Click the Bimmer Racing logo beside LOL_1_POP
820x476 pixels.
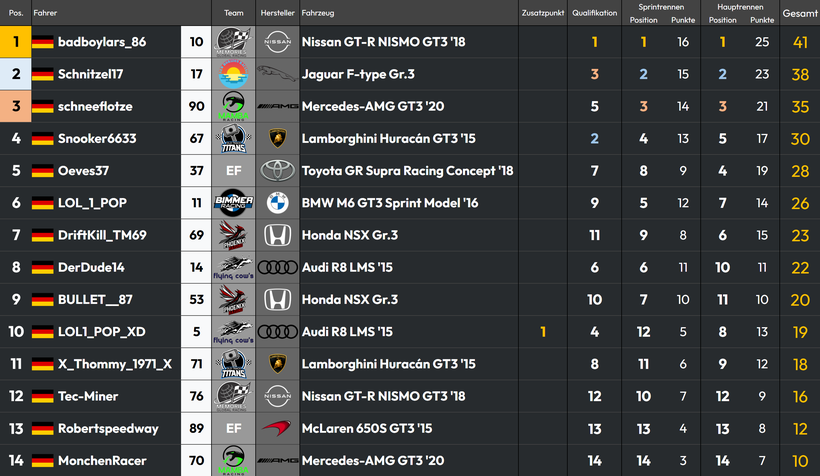click(x=233, y=203)
